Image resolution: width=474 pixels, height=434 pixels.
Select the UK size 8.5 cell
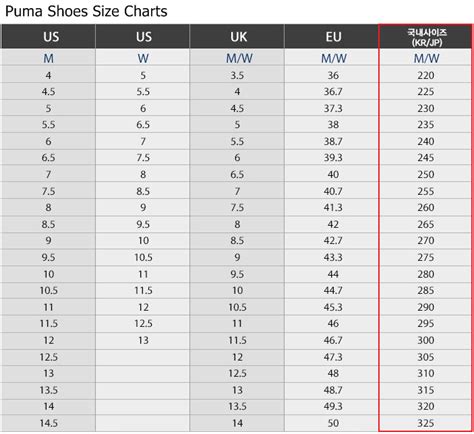pyautogui.click(x=237, y=240)
